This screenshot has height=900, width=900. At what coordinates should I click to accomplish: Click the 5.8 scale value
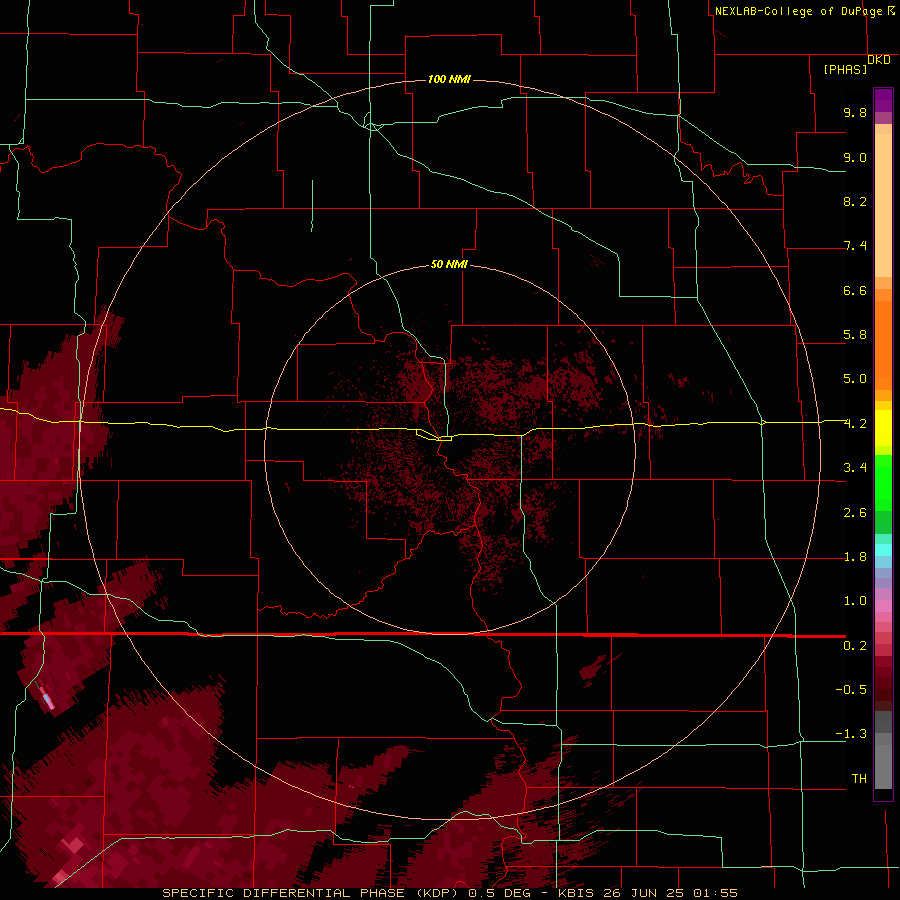[855, 335]
